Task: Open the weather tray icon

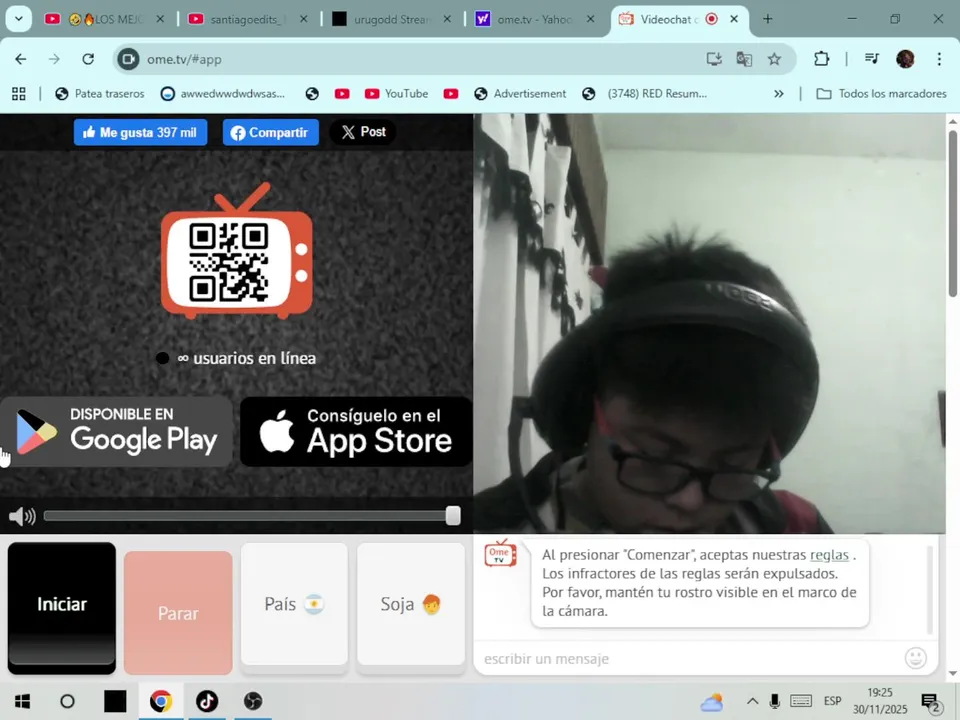Action: click(712, 702)
